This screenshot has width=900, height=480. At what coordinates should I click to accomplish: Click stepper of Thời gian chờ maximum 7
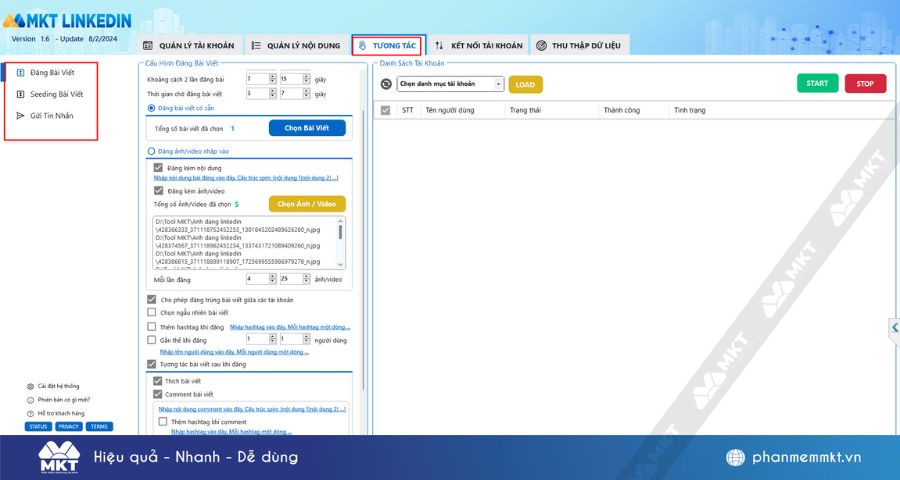[307, 94]
